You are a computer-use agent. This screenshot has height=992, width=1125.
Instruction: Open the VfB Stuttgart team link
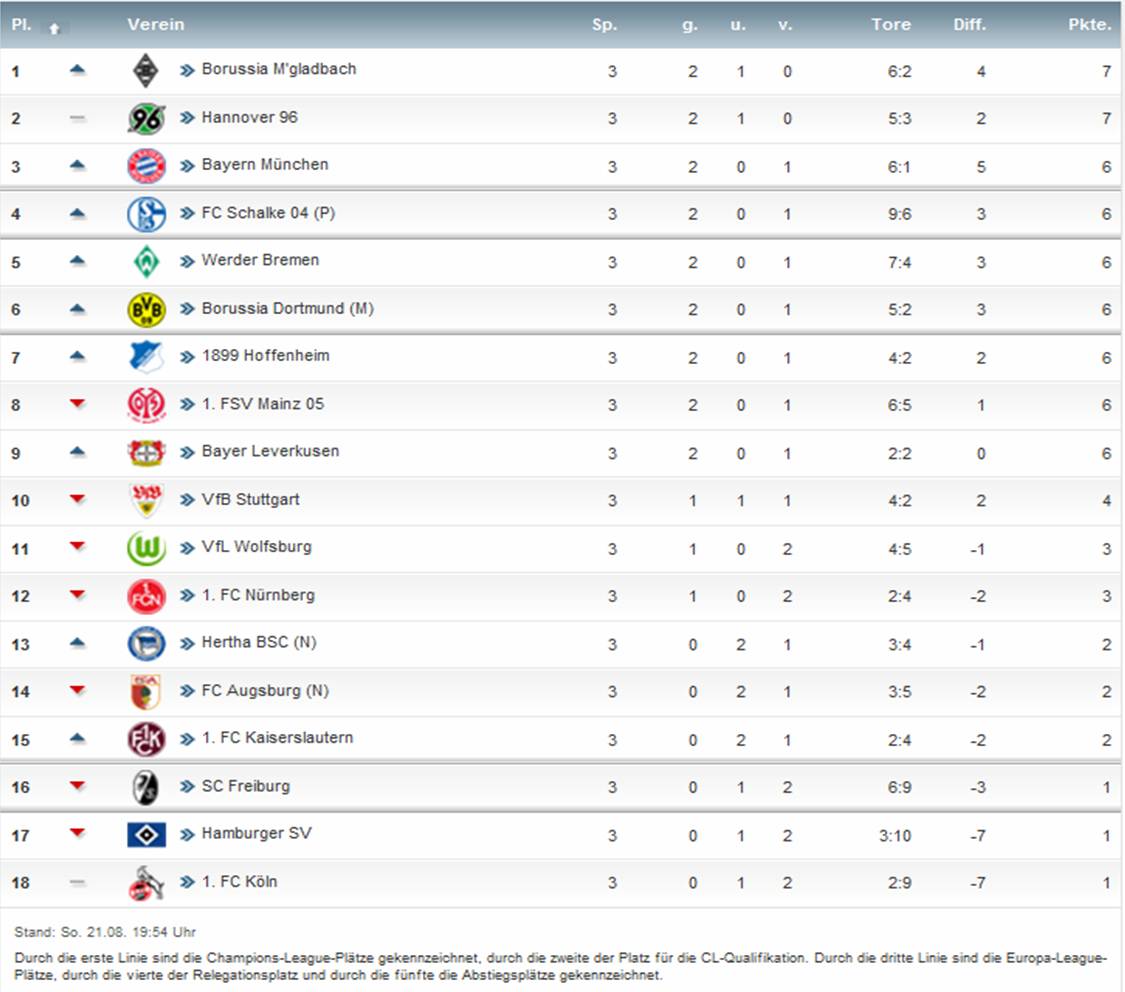250,499
